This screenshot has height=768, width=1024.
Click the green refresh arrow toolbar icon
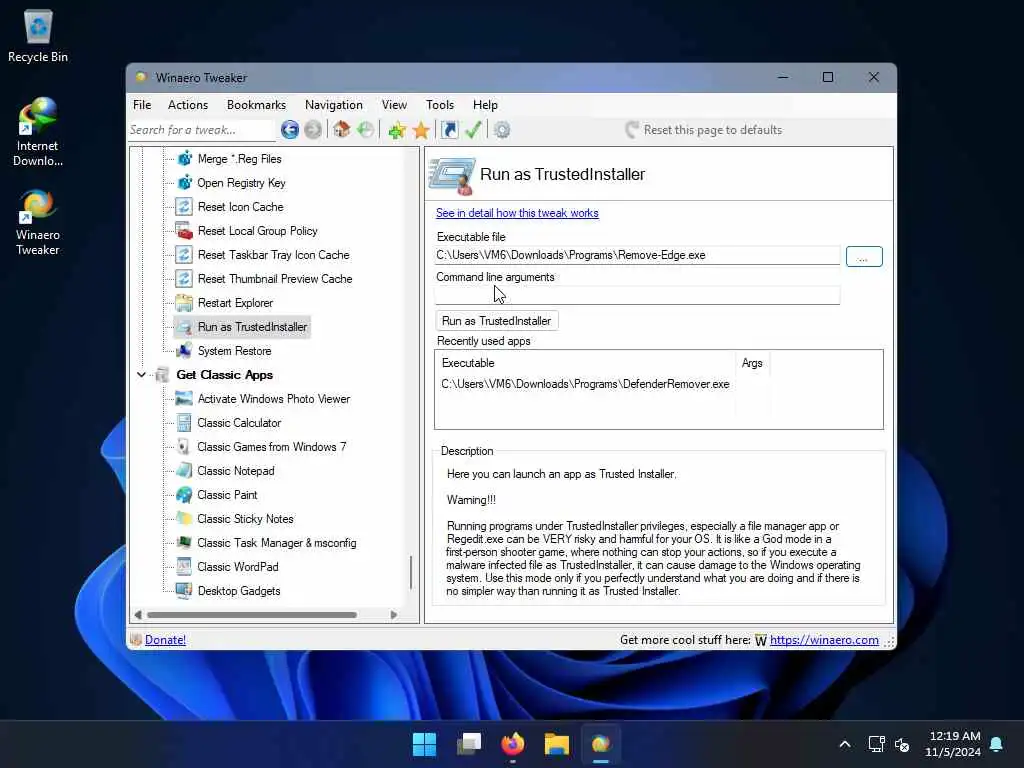pyautogui.click(x=365, y=129)
